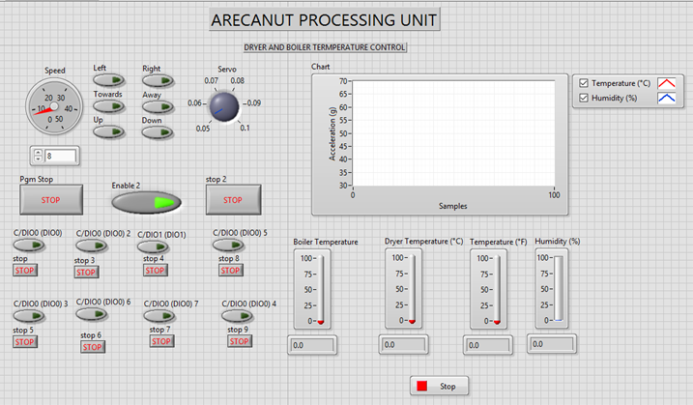Uncheck the Temperature (°C) legend checkbox
The image size is (693, 405).
point(584,83)
